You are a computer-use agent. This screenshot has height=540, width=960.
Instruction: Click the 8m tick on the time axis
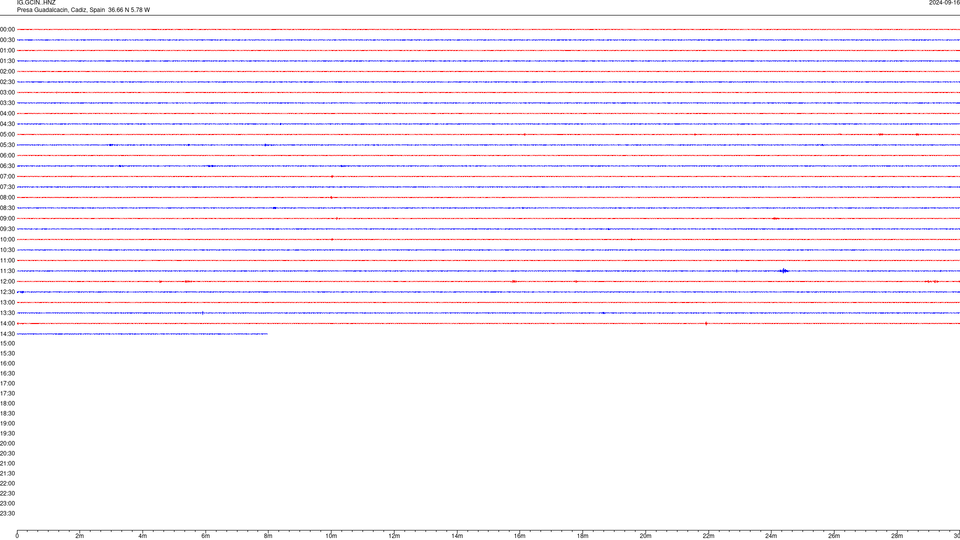coord(268,536)
